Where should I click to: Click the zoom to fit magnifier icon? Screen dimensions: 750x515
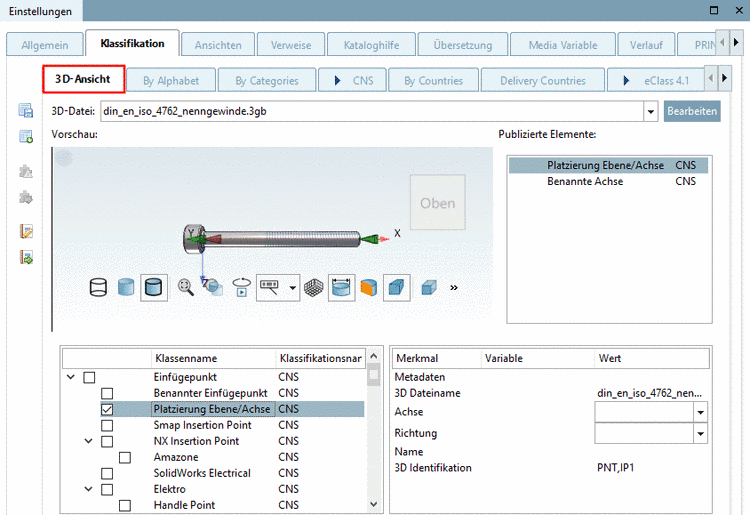coord(186,287)
